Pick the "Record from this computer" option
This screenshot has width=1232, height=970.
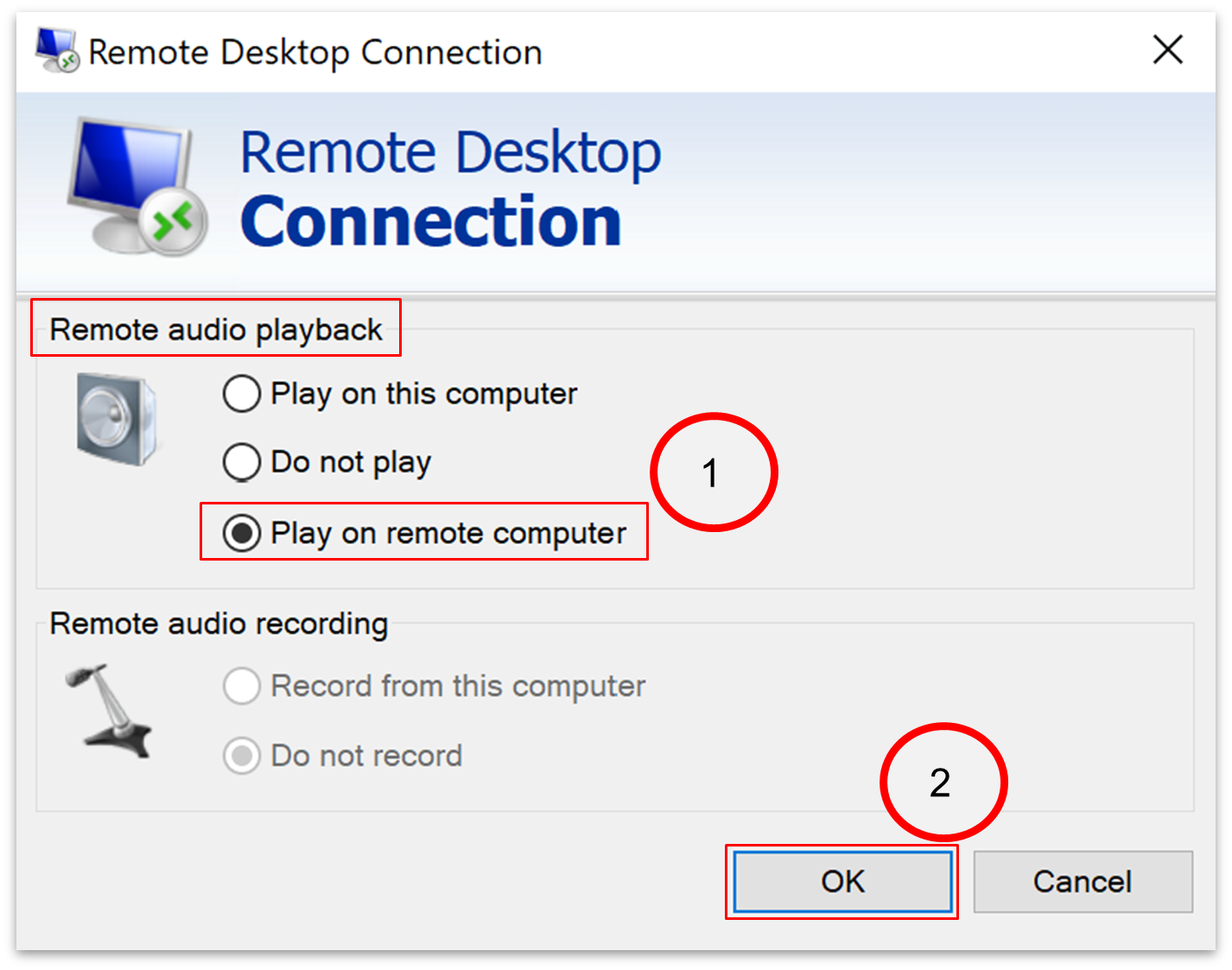(x=242, y=687)
